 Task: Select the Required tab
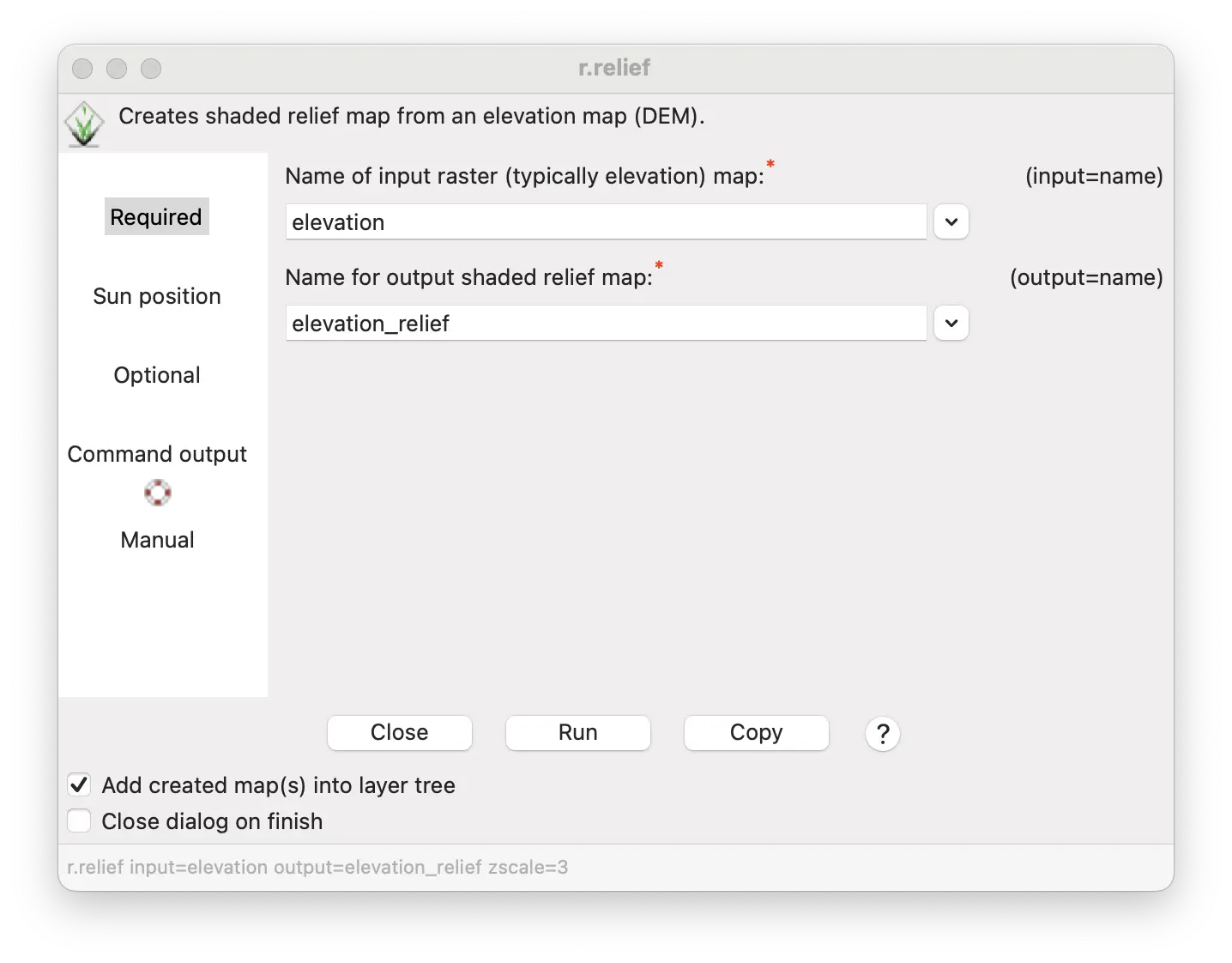tap(157, 217)
